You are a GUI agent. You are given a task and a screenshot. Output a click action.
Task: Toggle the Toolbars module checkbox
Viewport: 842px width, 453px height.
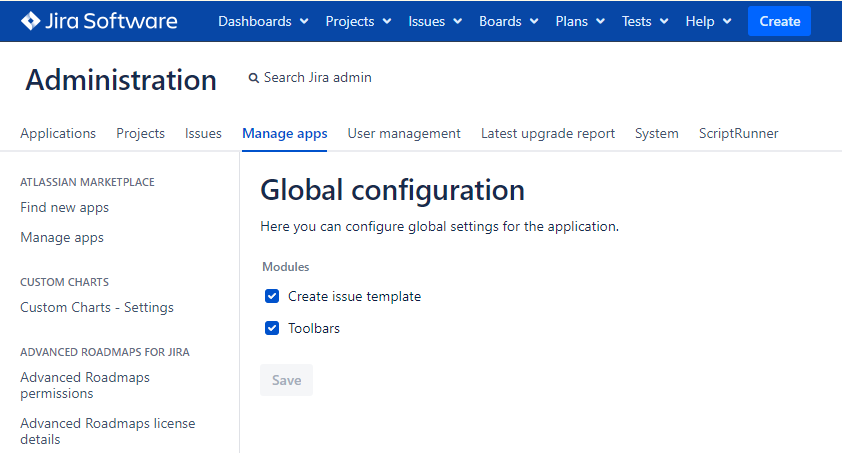[x=272, y=328]
